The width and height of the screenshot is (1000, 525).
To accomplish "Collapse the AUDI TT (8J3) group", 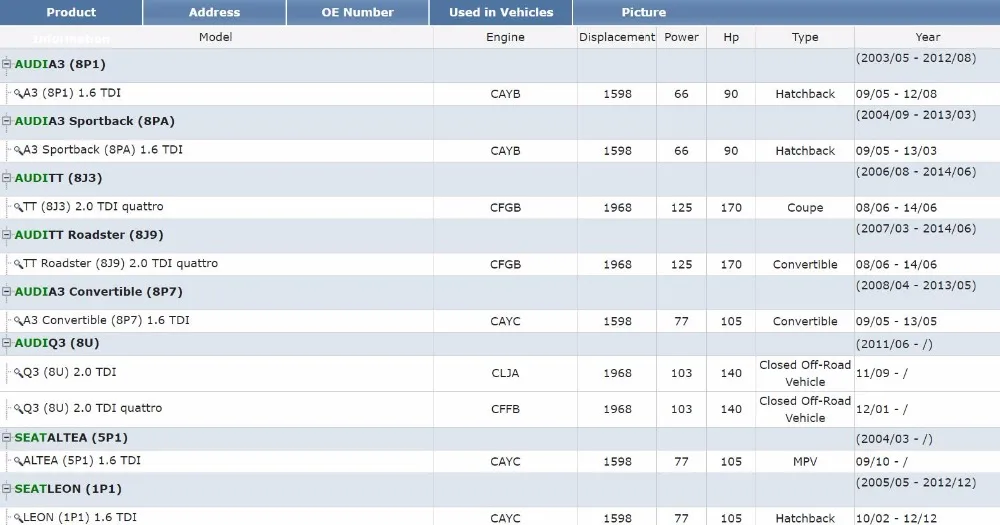I will coord(6,177).
